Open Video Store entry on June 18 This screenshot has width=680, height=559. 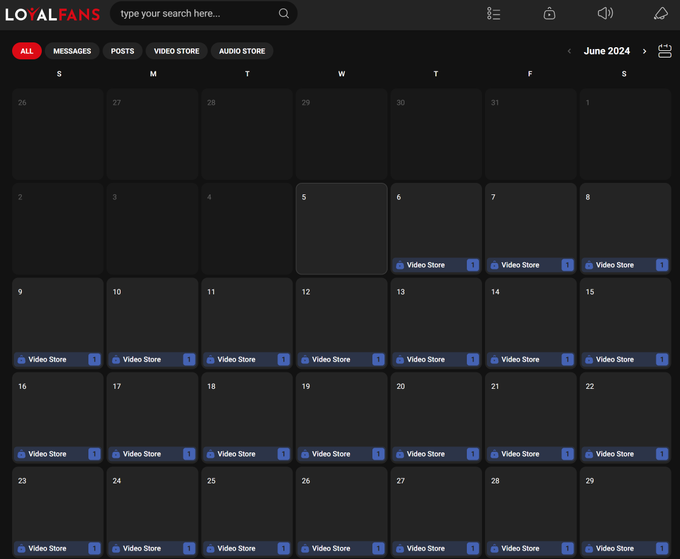click(x=247, y=454)
